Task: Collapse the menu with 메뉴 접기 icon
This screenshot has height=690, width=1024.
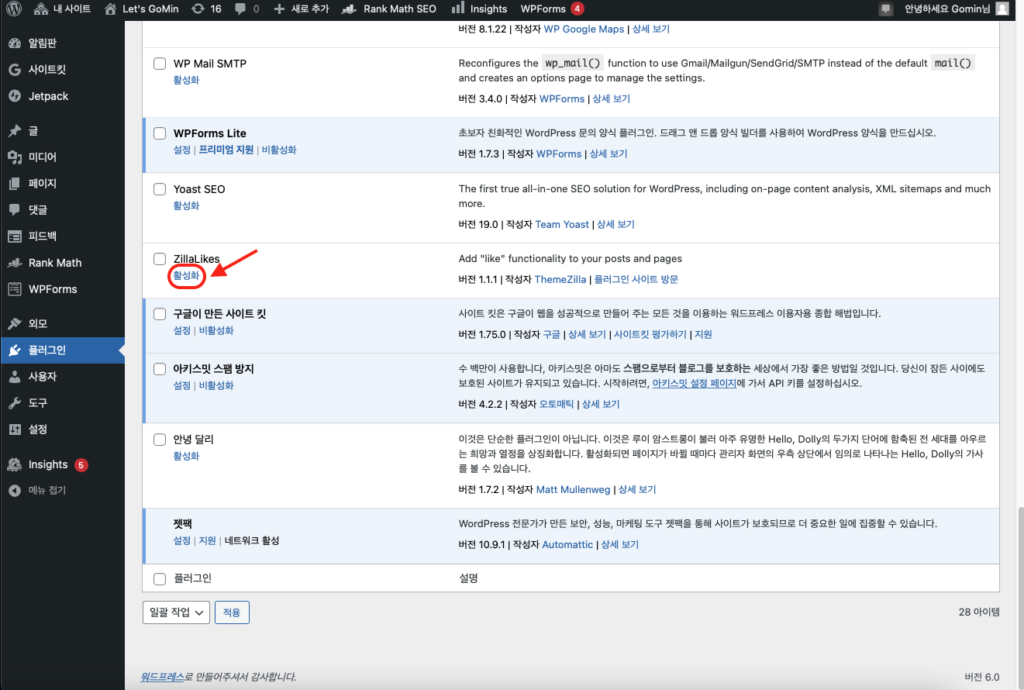Action: coord(14,490)
